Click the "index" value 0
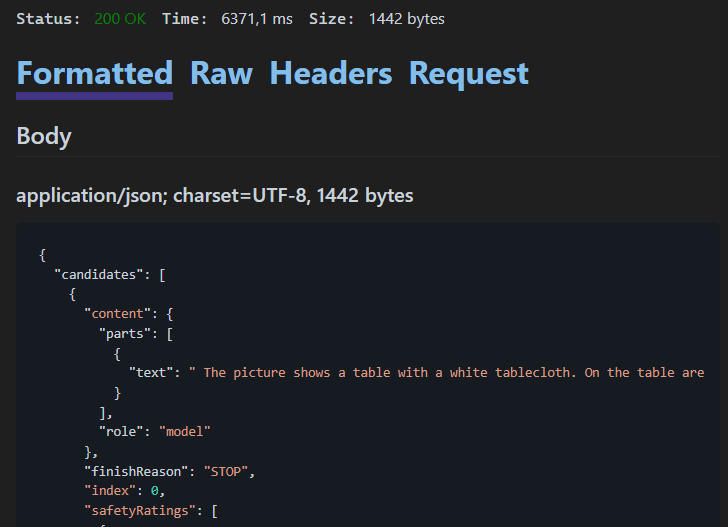728x527 pixels. coord(155,491)
